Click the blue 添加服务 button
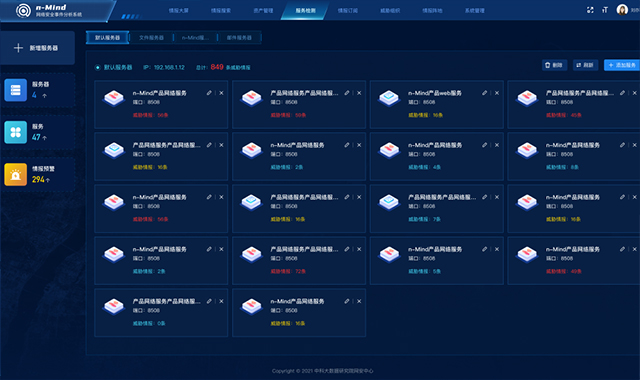This screenshot has width=640, height=380. point(622,65)
